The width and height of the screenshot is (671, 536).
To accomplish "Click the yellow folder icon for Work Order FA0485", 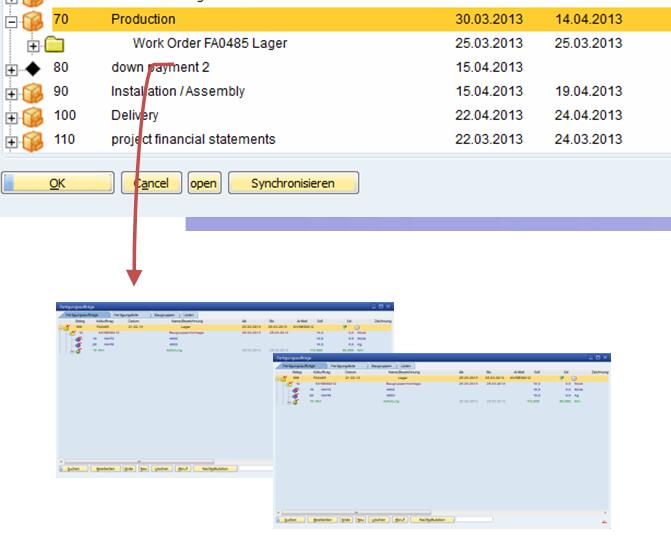I will coord(54,44).
